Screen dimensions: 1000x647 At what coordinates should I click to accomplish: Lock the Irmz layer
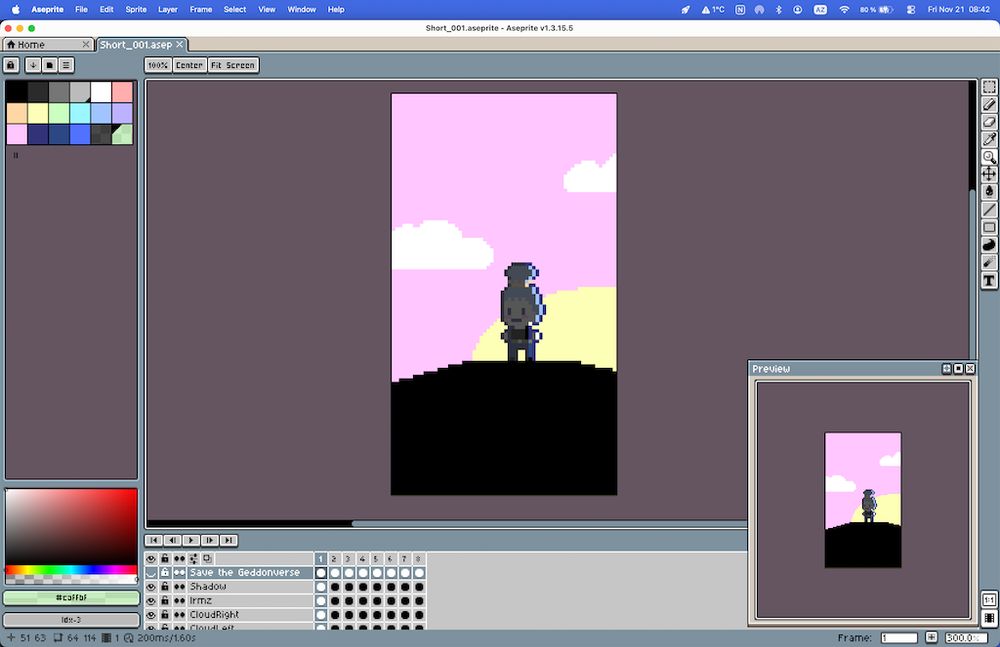tap(164, 600)
